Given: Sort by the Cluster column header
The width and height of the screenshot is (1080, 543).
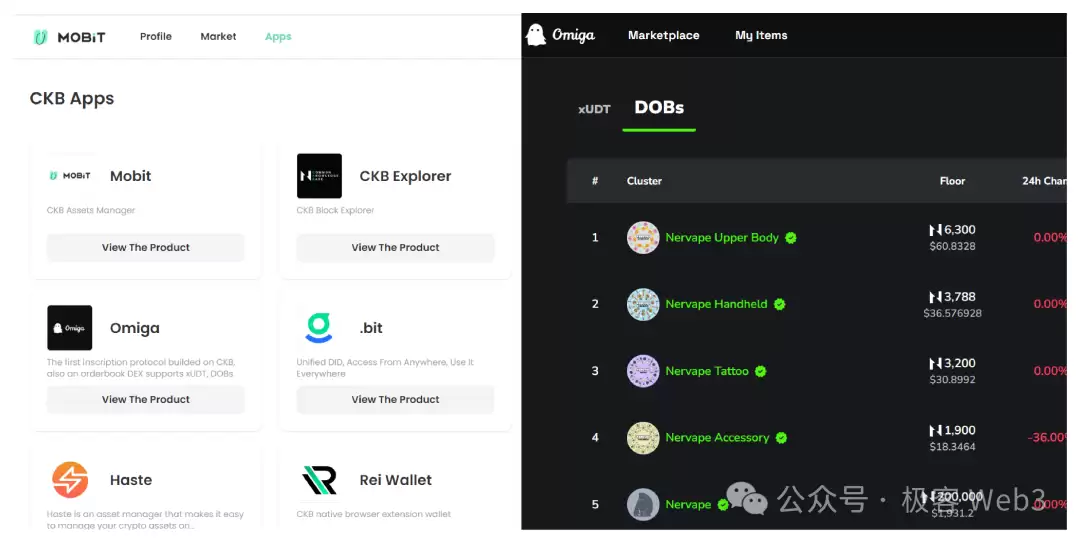Looking at the screenshot, I should 644,181.
